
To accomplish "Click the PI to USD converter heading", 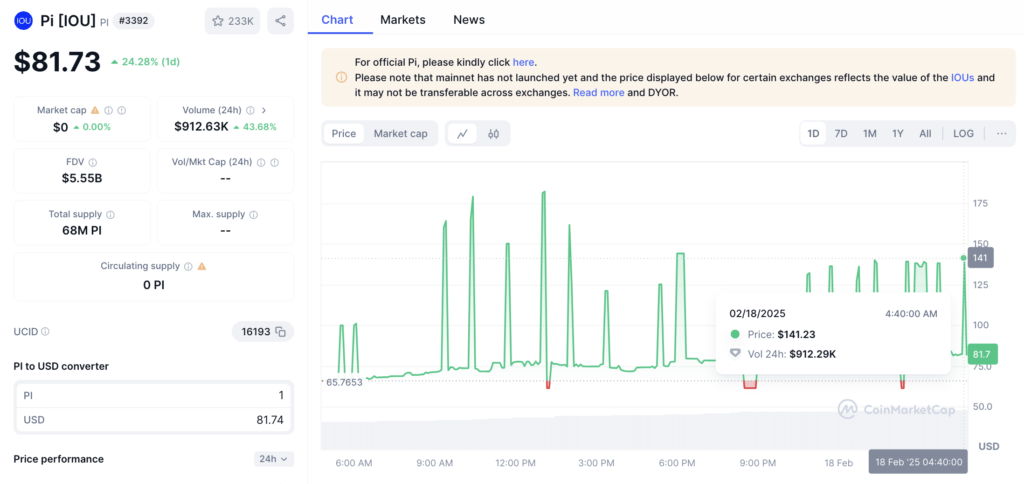I will tap(61, 366).
